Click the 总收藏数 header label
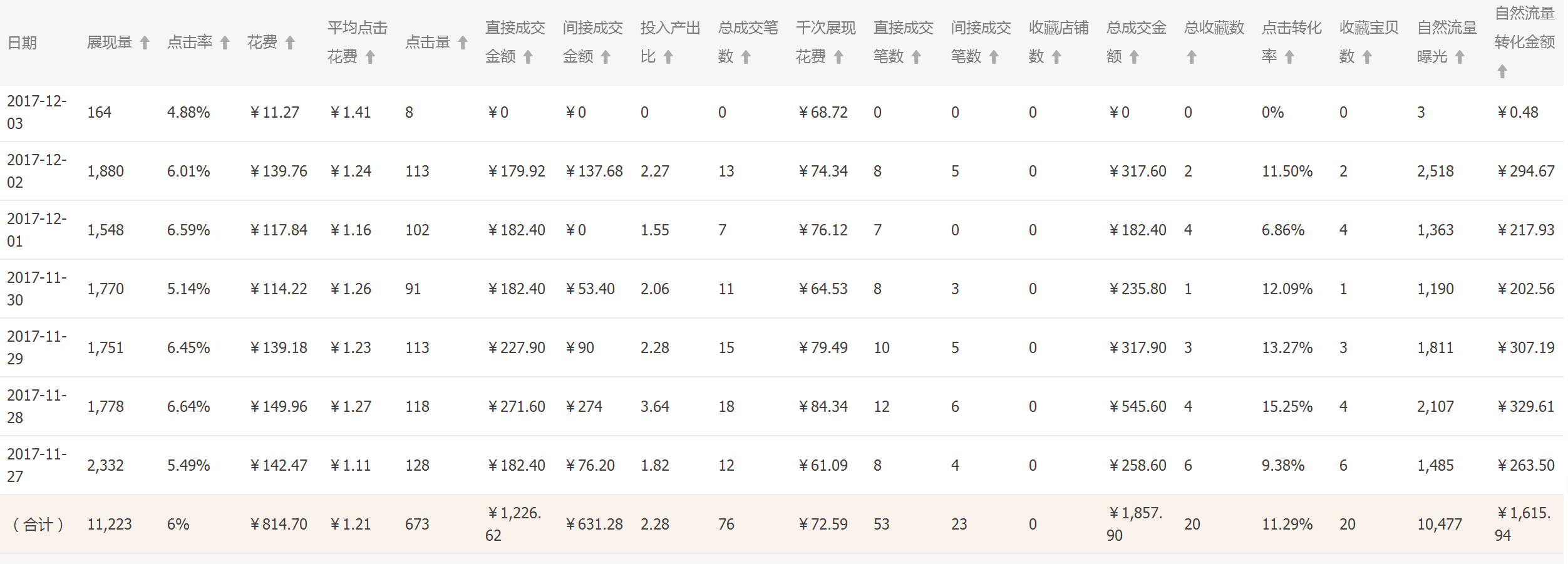1568x564 pixels. (x=1214, y=28)
